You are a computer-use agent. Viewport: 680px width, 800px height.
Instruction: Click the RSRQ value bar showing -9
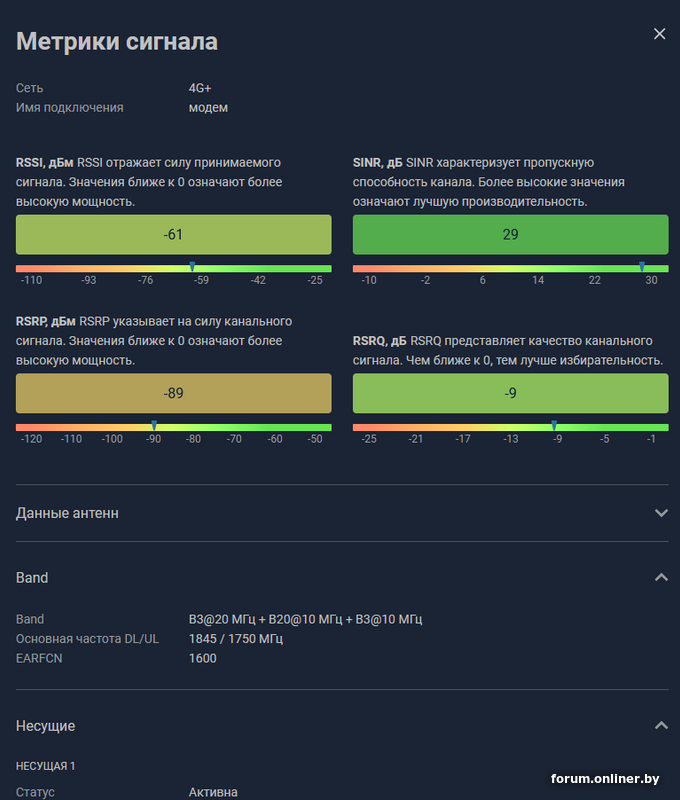coord(510,393)
